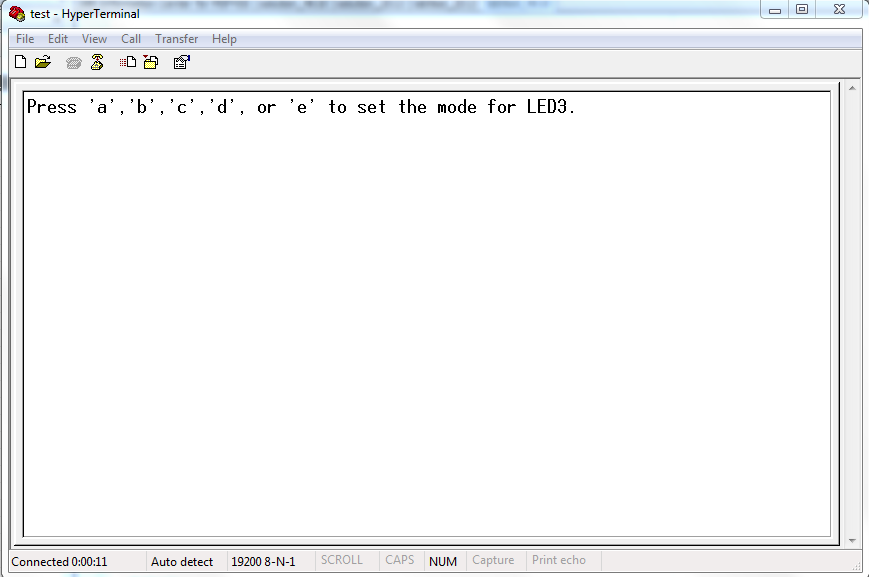Open a saved connection file
The image size is (869, 577).
point(42,61)
